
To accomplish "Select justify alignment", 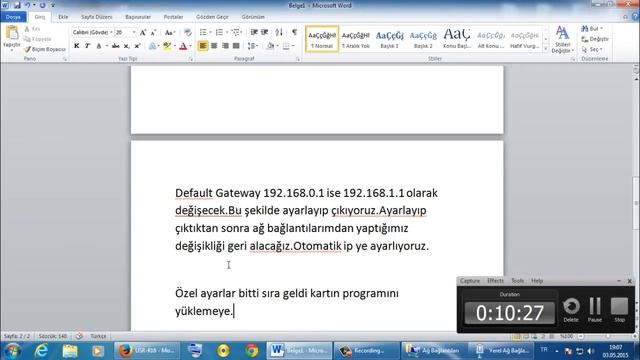I will pyautogui.click(x=236, y=46).
